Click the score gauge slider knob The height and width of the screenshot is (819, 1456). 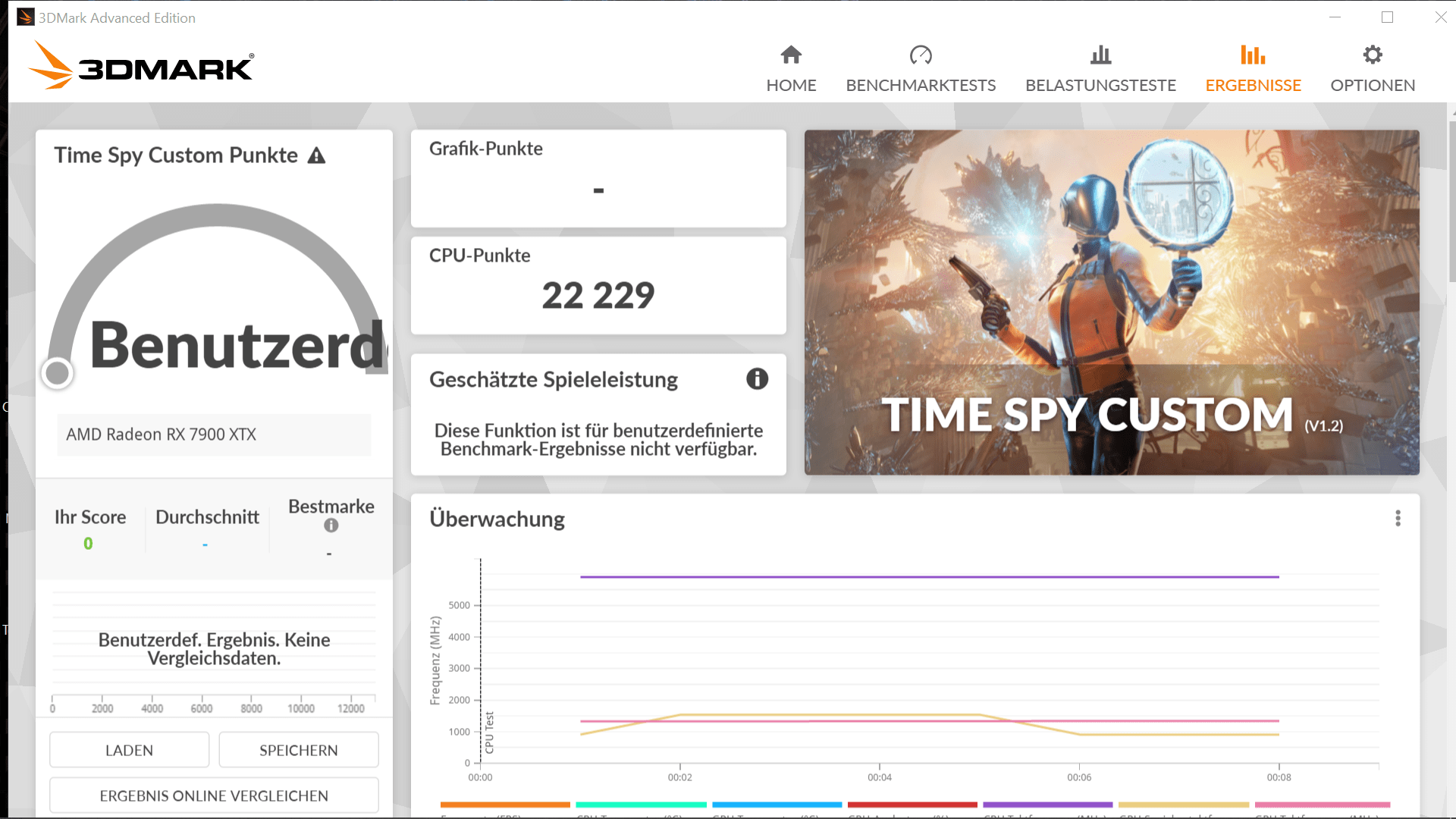pyautogui.click(x=58, y=373)
